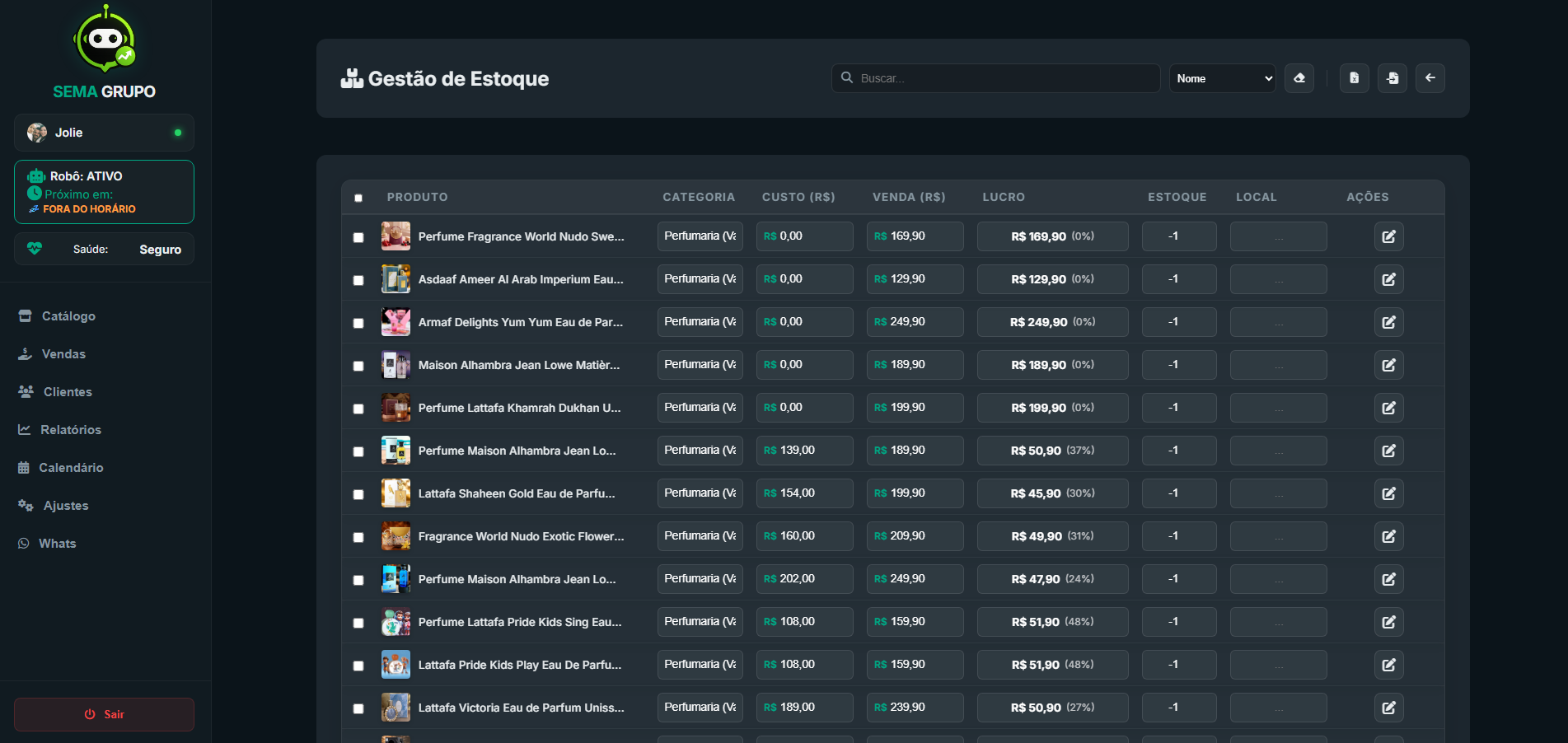Open category dropdown for Perfume Fragrance World Nudo Swe...

click(700, 236)
